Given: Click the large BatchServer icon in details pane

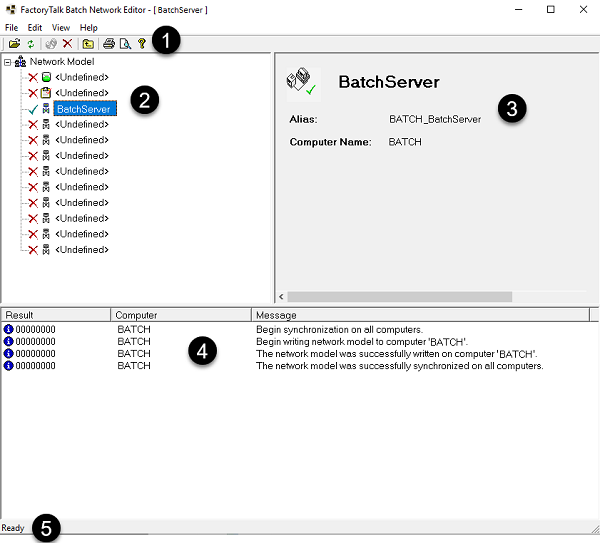Looking at the screenshot, I should tap(302, 82).
